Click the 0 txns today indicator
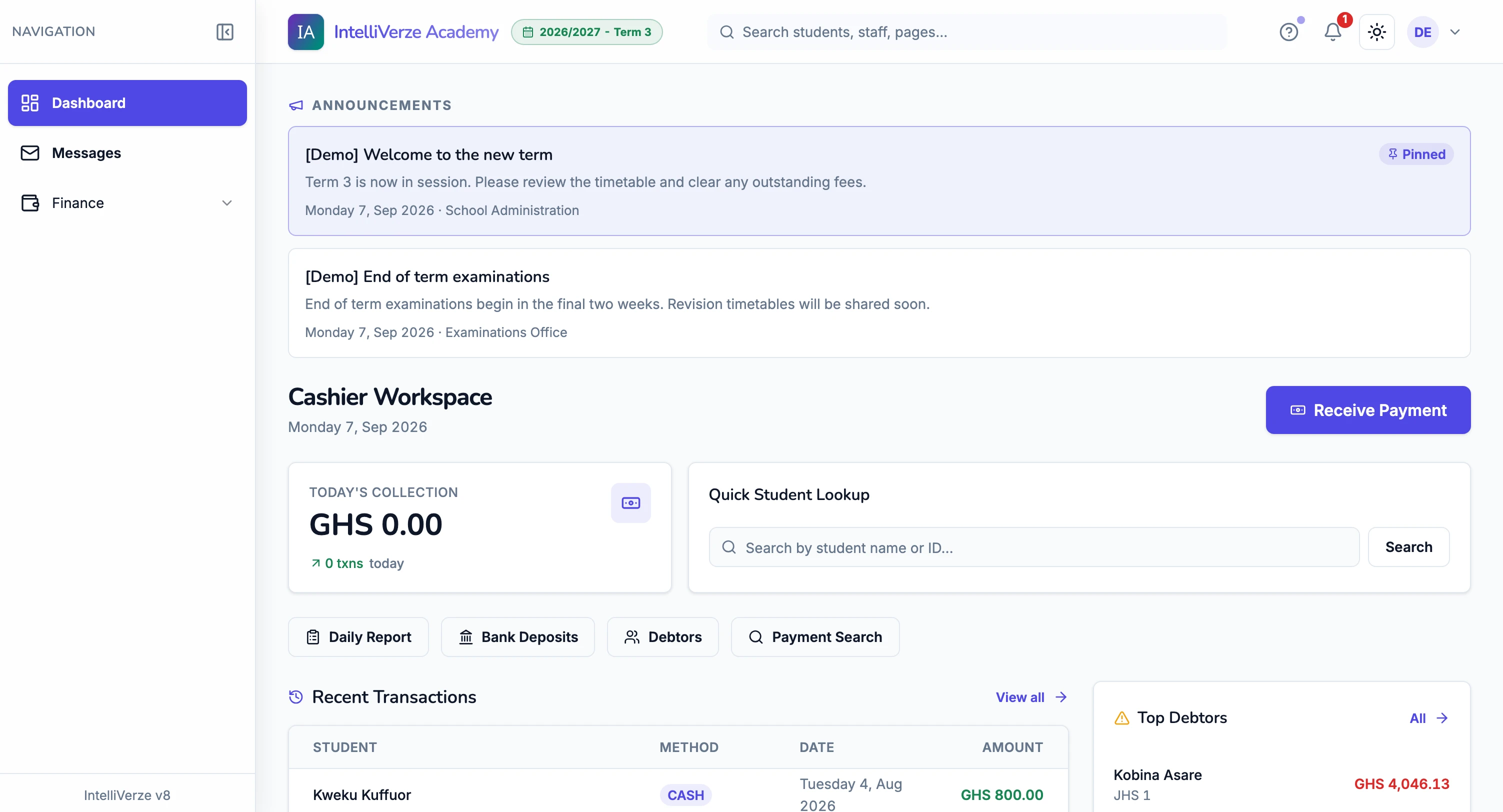Screen dimensions: 1503x812 [x=357, y=563]
